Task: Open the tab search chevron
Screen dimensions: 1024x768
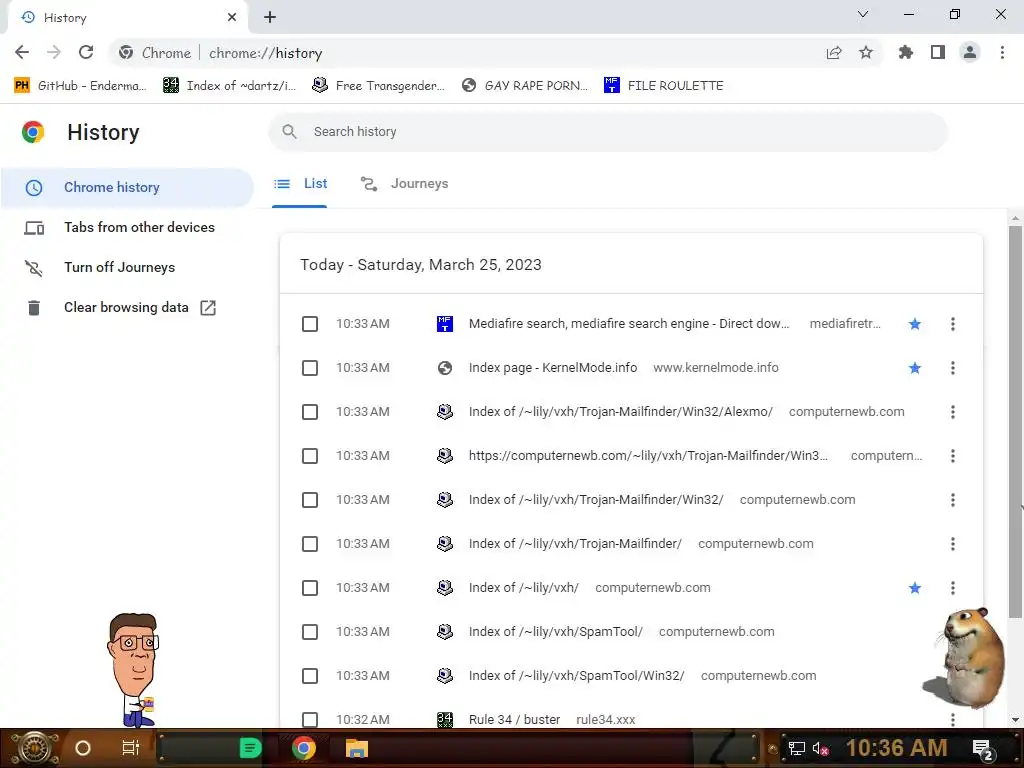Action: point(863,14)
